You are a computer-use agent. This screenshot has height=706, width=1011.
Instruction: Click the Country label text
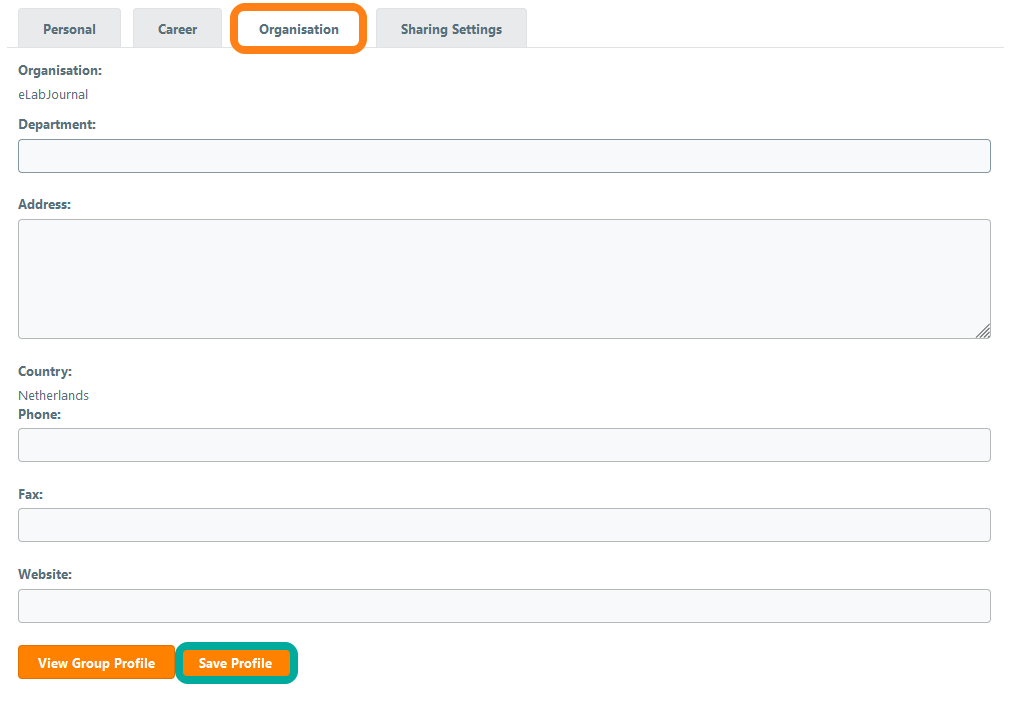coord(45,372)
